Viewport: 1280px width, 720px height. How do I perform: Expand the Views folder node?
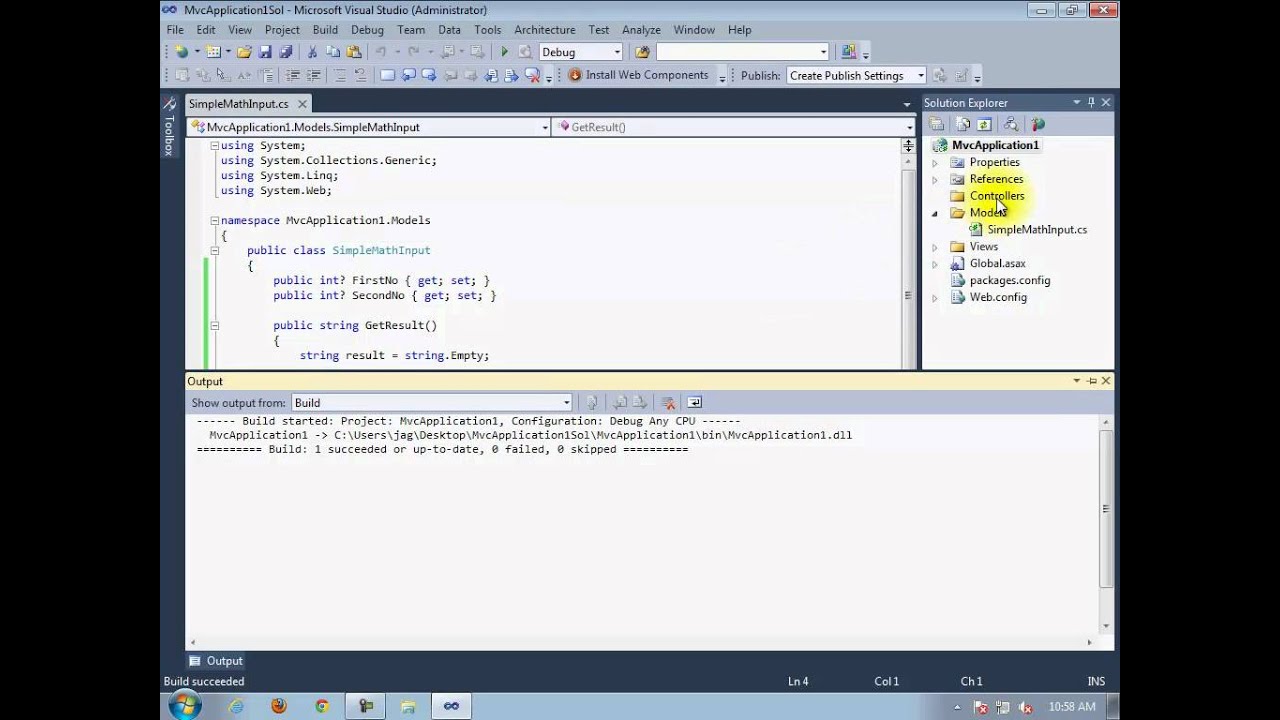(935, 247)
